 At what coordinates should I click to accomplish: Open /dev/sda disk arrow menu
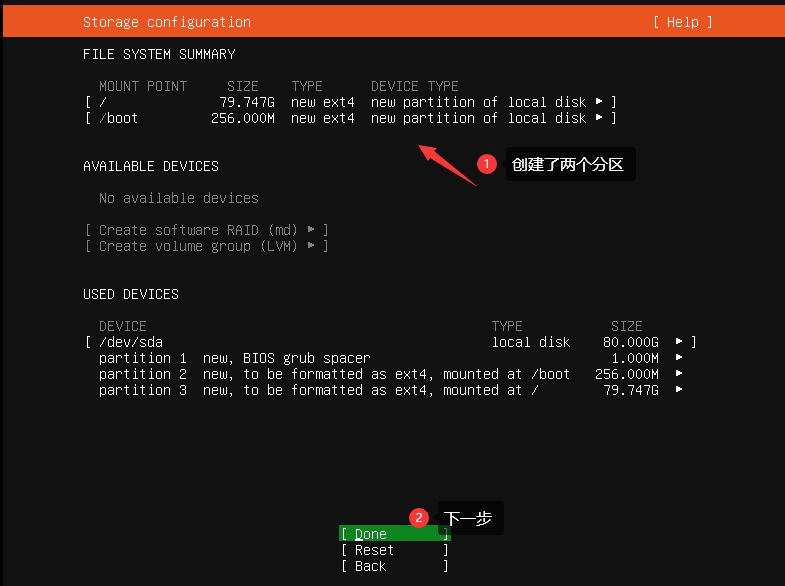[679, 341]
